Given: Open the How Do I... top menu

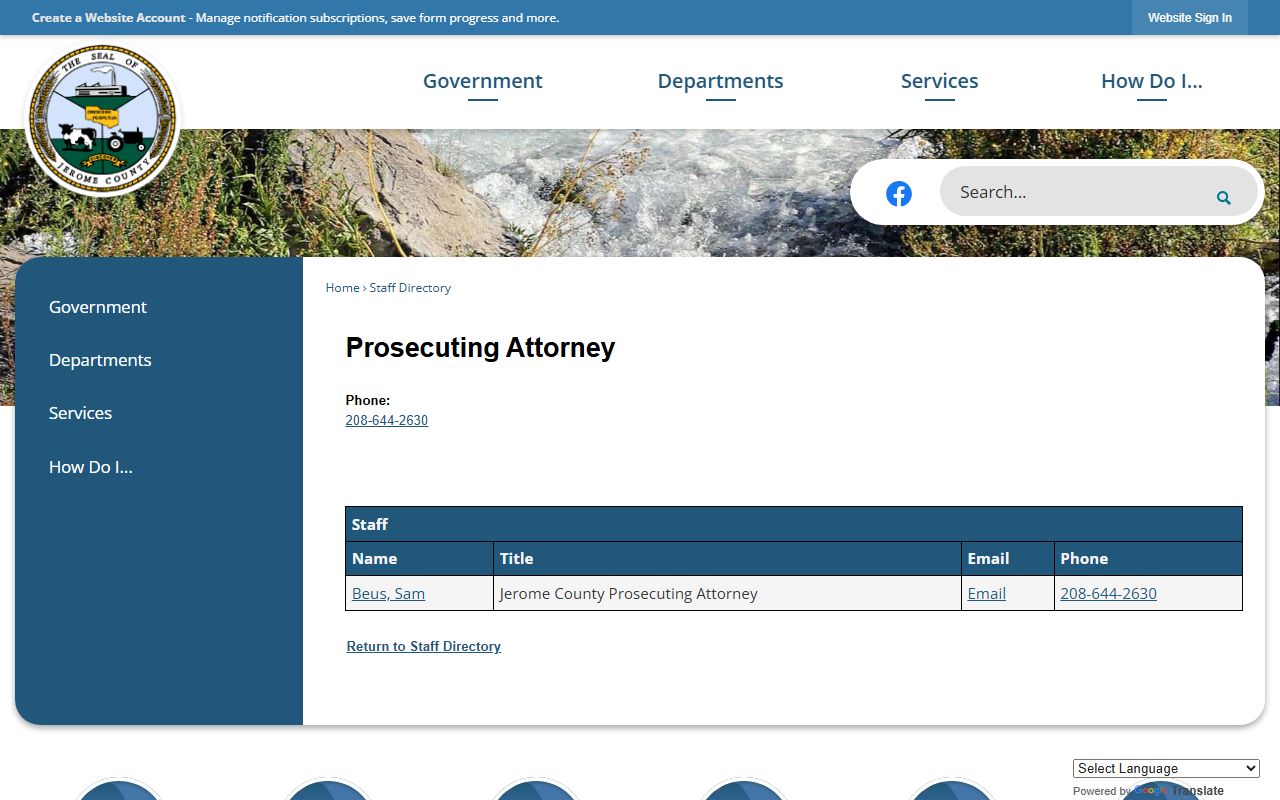Looking at the screenshot, I should click(x=1152, y=81).
